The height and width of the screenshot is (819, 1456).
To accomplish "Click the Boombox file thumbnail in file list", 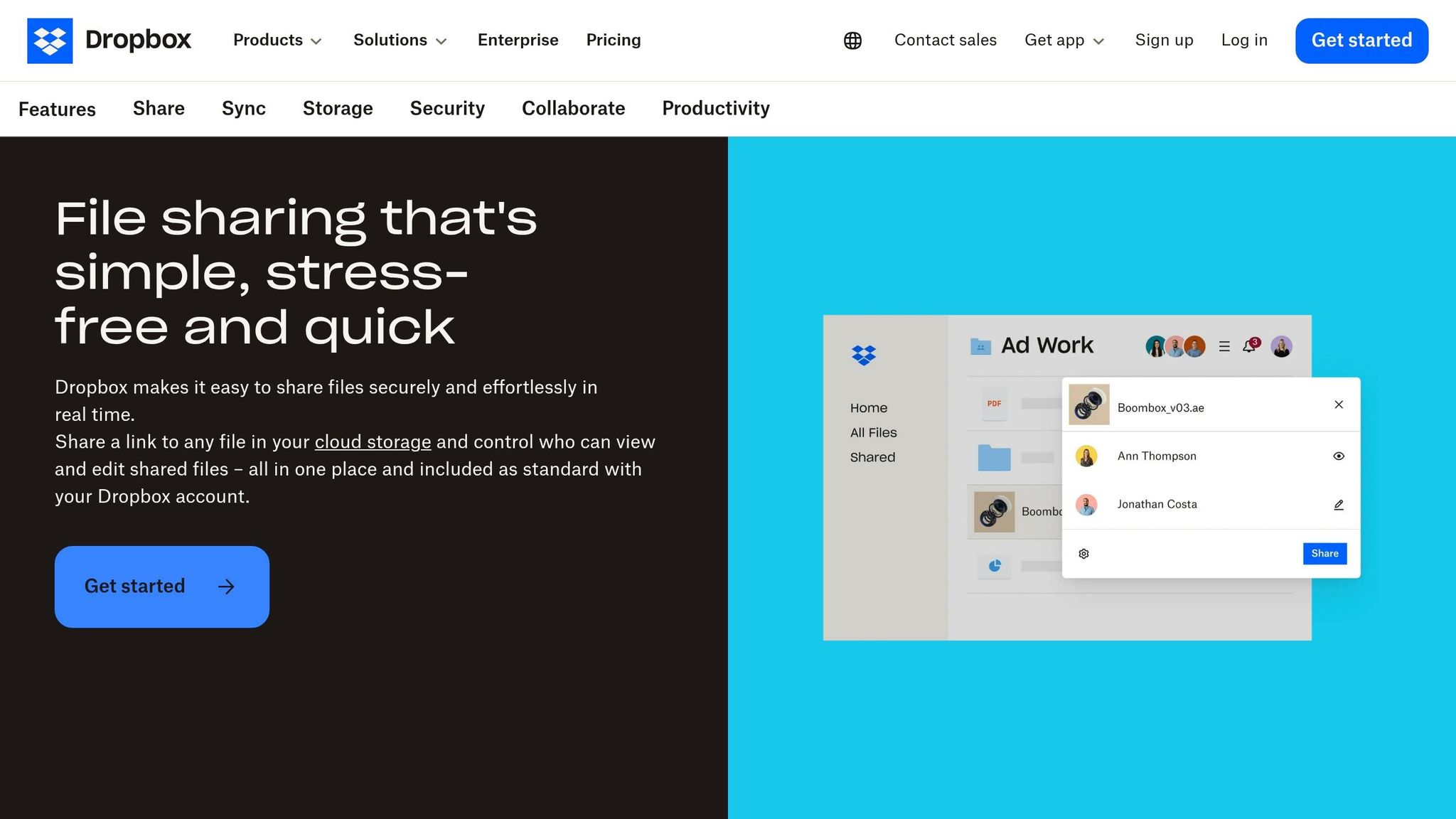I will [x=994, y=512].
